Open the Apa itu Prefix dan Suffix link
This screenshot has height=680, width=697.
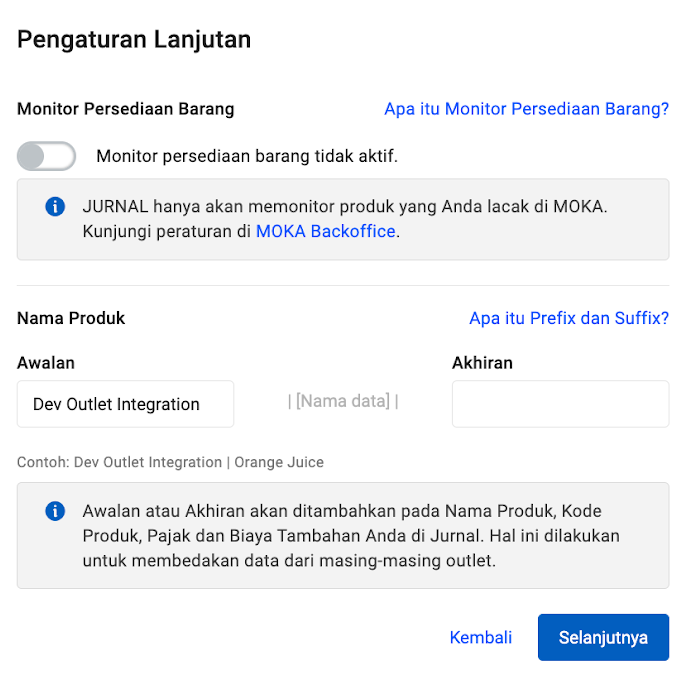pyautogui.click(x=569, y=318)
